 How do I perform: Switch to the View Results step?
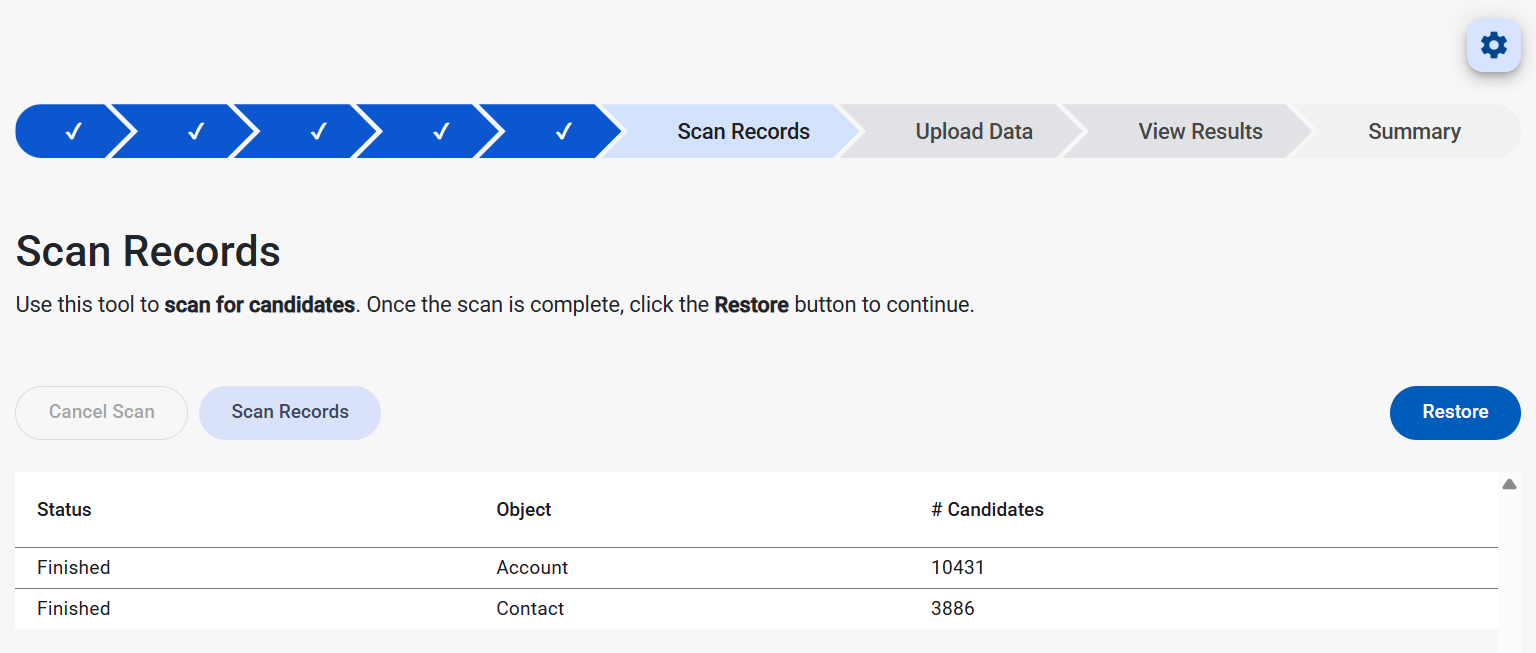point(1199,131)
